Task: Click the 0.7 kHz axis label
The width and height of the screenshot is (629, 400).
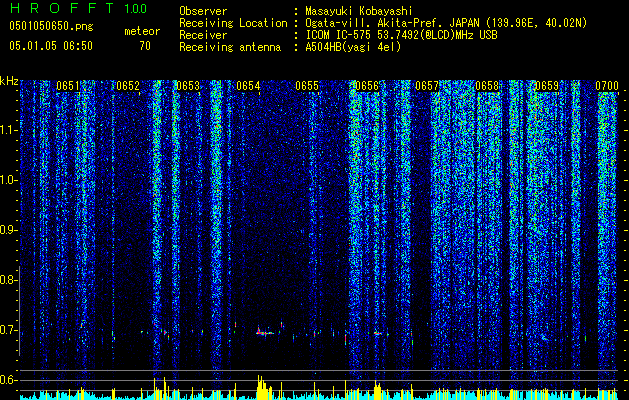Action: click(8, 330)
